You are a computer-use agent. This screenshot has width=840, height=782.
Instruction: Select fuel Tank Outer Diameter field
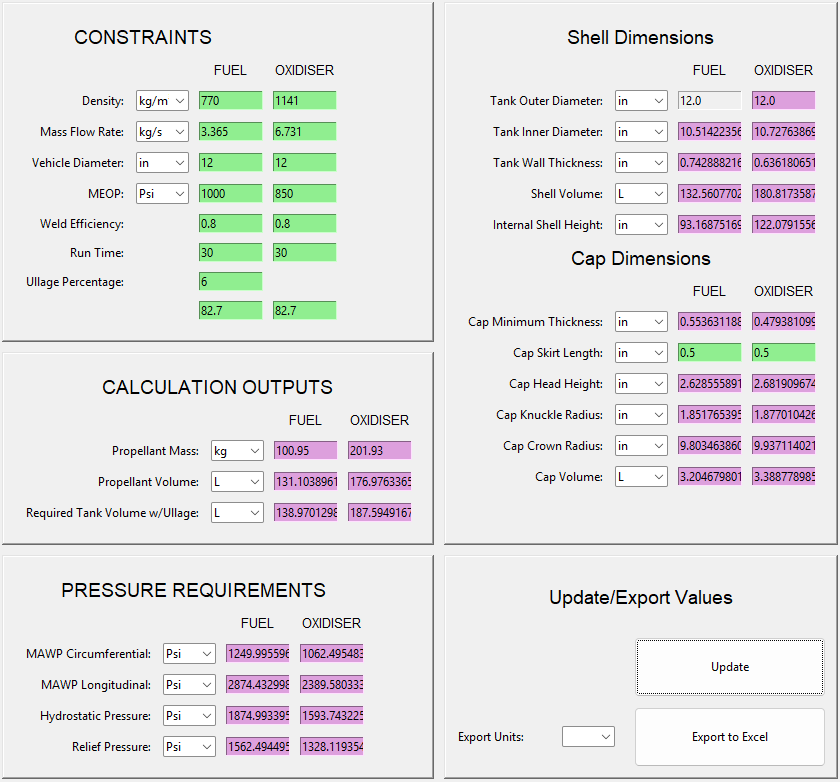(x=709, y=101)
